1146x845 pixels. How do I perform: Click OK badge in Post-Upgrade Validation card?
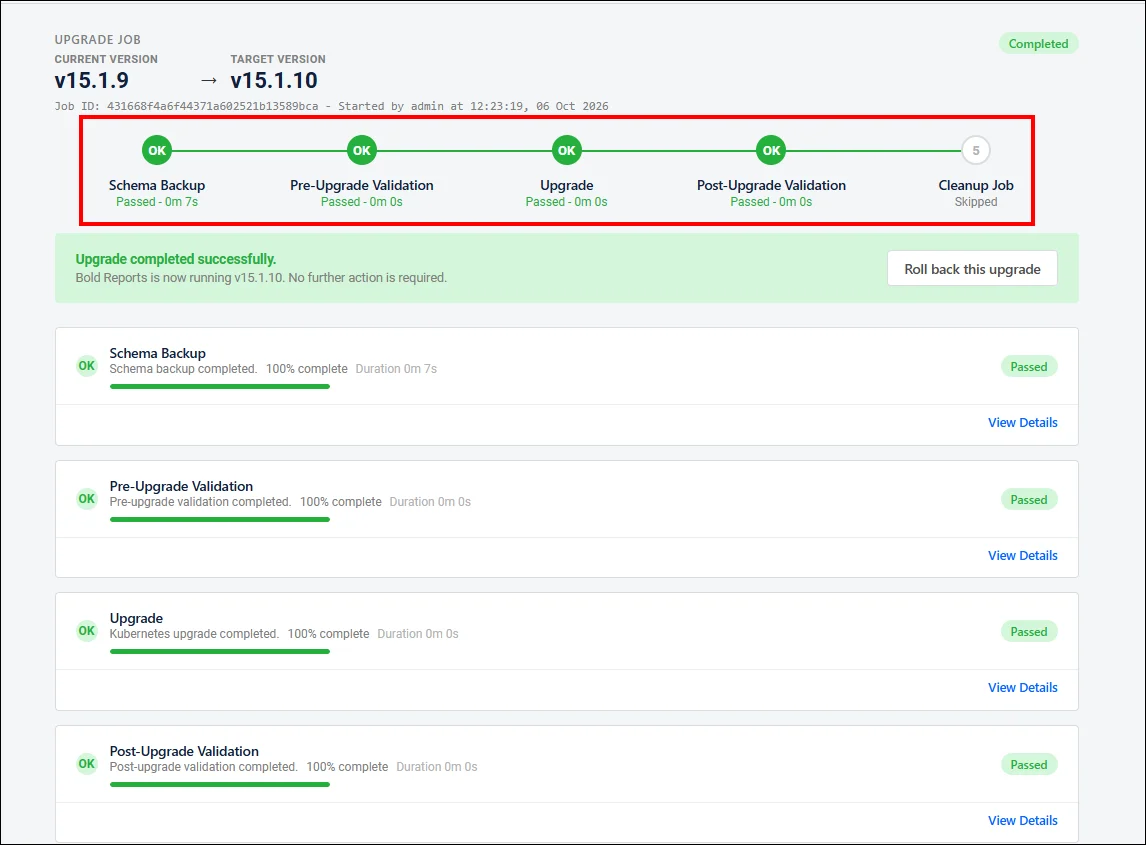[x=87, y=764]
